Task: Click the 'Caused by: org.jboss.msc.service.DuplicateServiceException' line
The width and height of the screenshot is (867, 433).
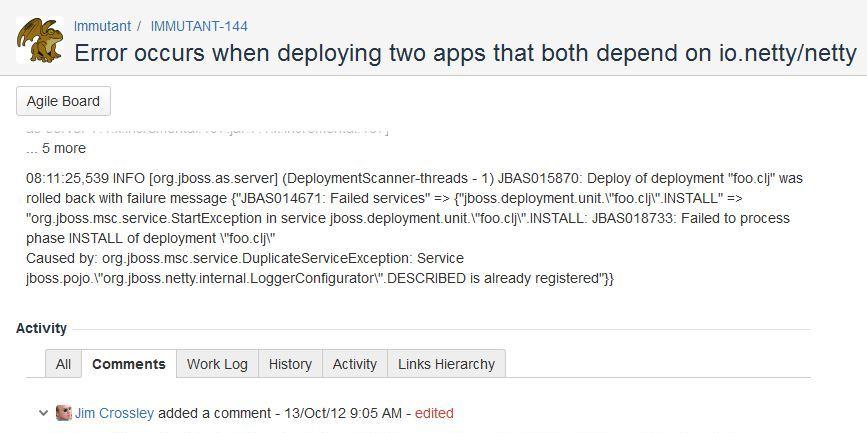Action: [245, 258]
